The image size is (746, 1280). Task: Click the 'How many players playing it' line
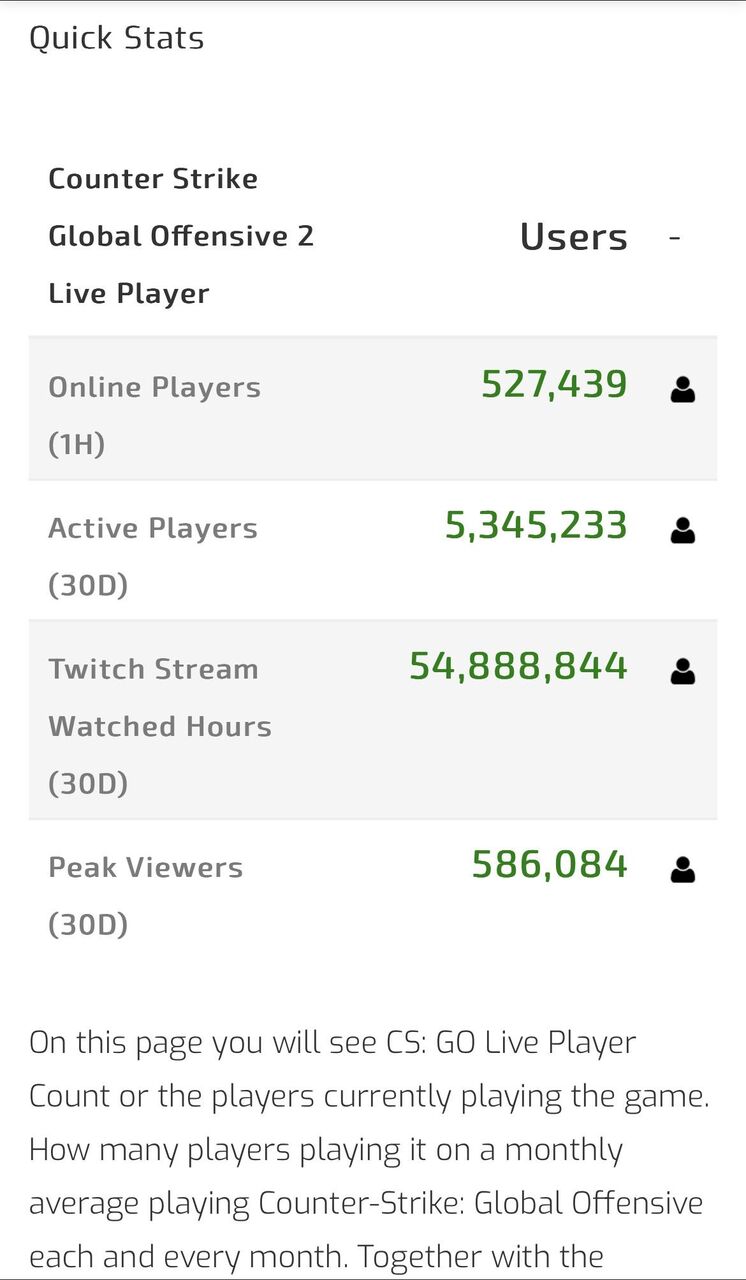[326, 1150]
